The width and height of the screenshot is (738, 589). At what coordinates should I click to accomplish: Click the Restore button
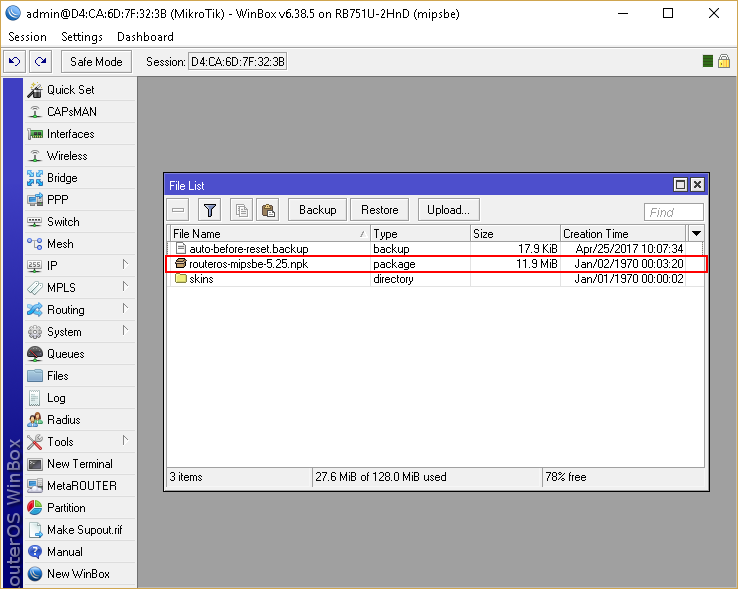pos(379,210)
